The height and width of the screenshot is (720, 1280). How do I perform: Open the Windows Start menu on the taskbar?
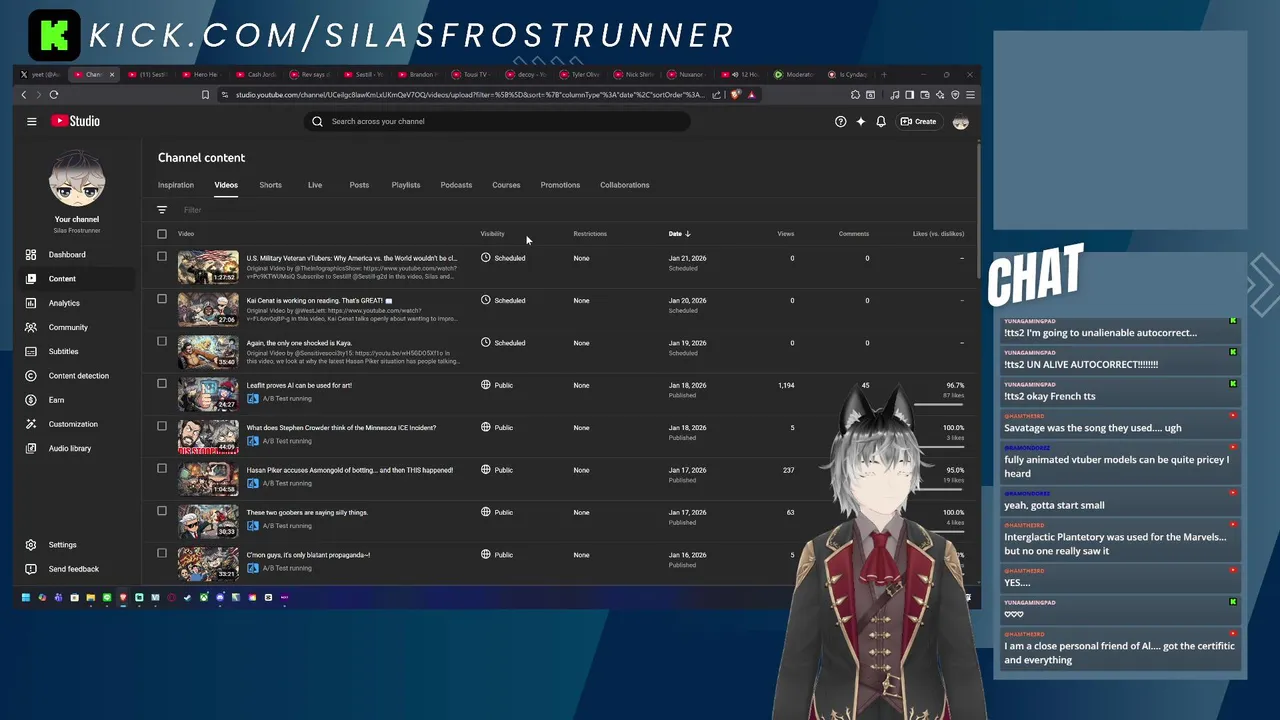point(26,597)
